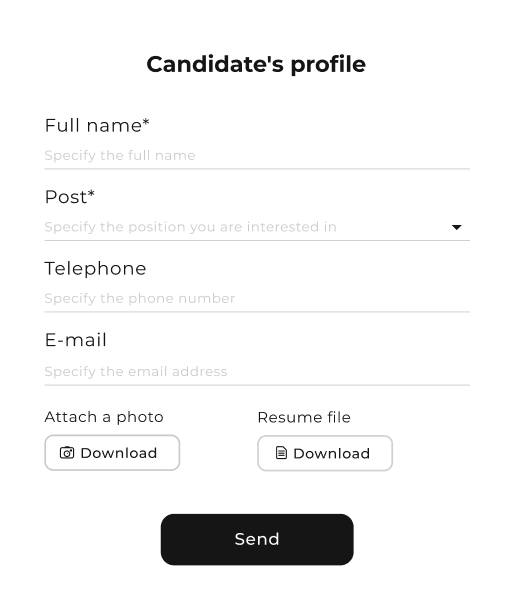Click Download under Attach a photo

coord(112,453)
